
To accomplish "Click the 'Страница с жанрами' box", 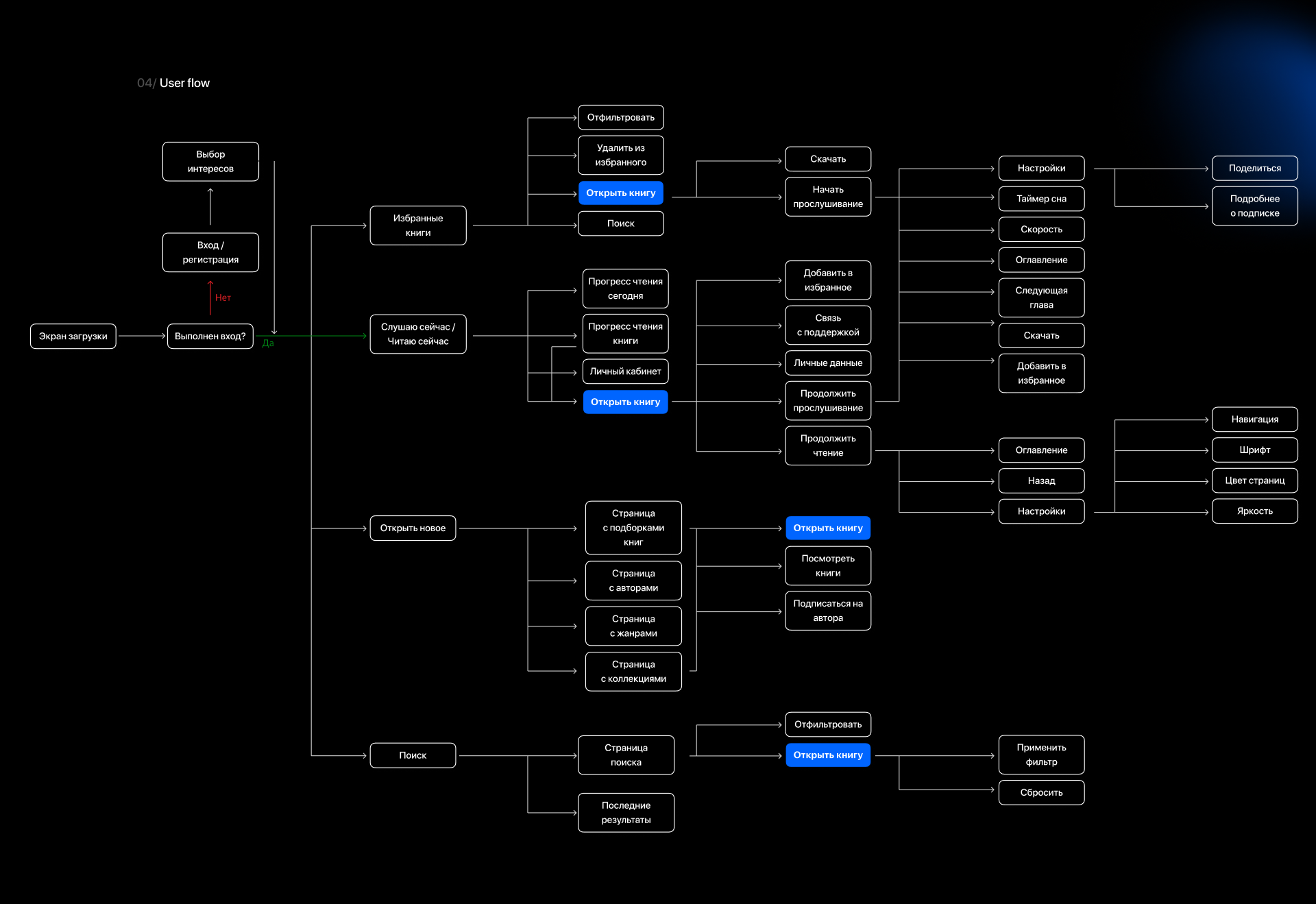I will point(633,626).
